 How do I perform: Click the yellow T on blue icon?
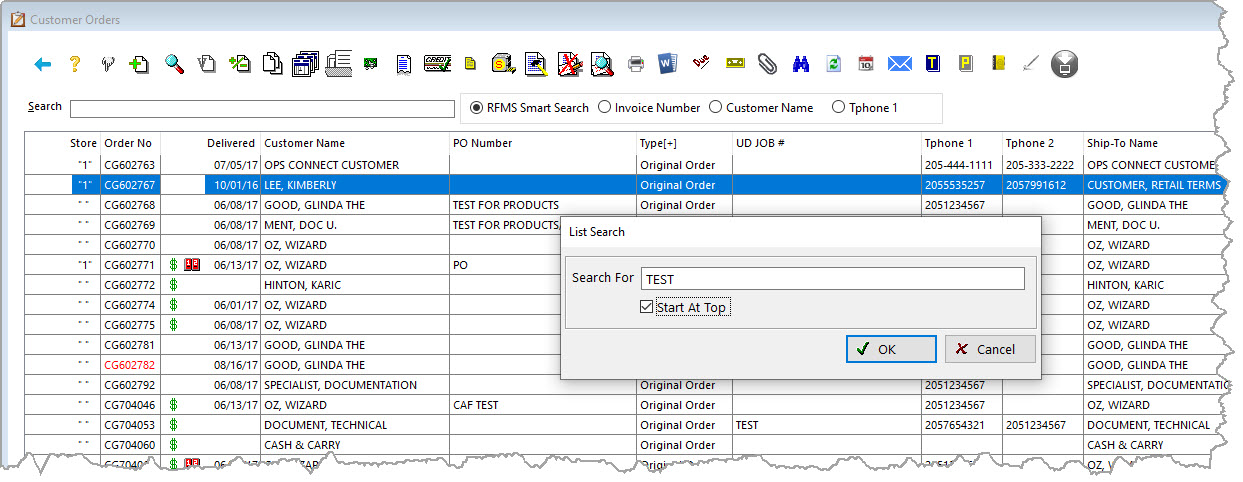point(932,65)
